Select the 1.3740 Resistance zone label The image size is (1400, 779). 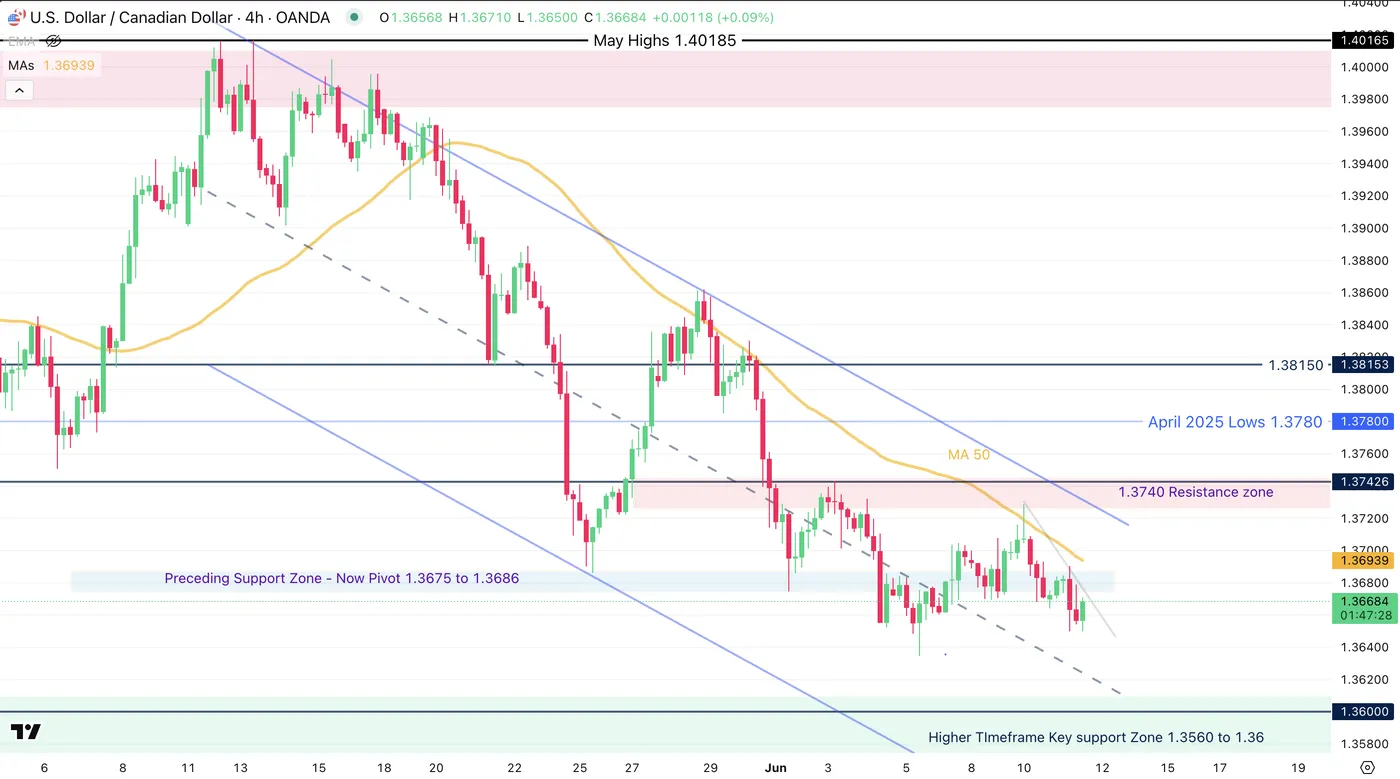tap(1196, 492)
